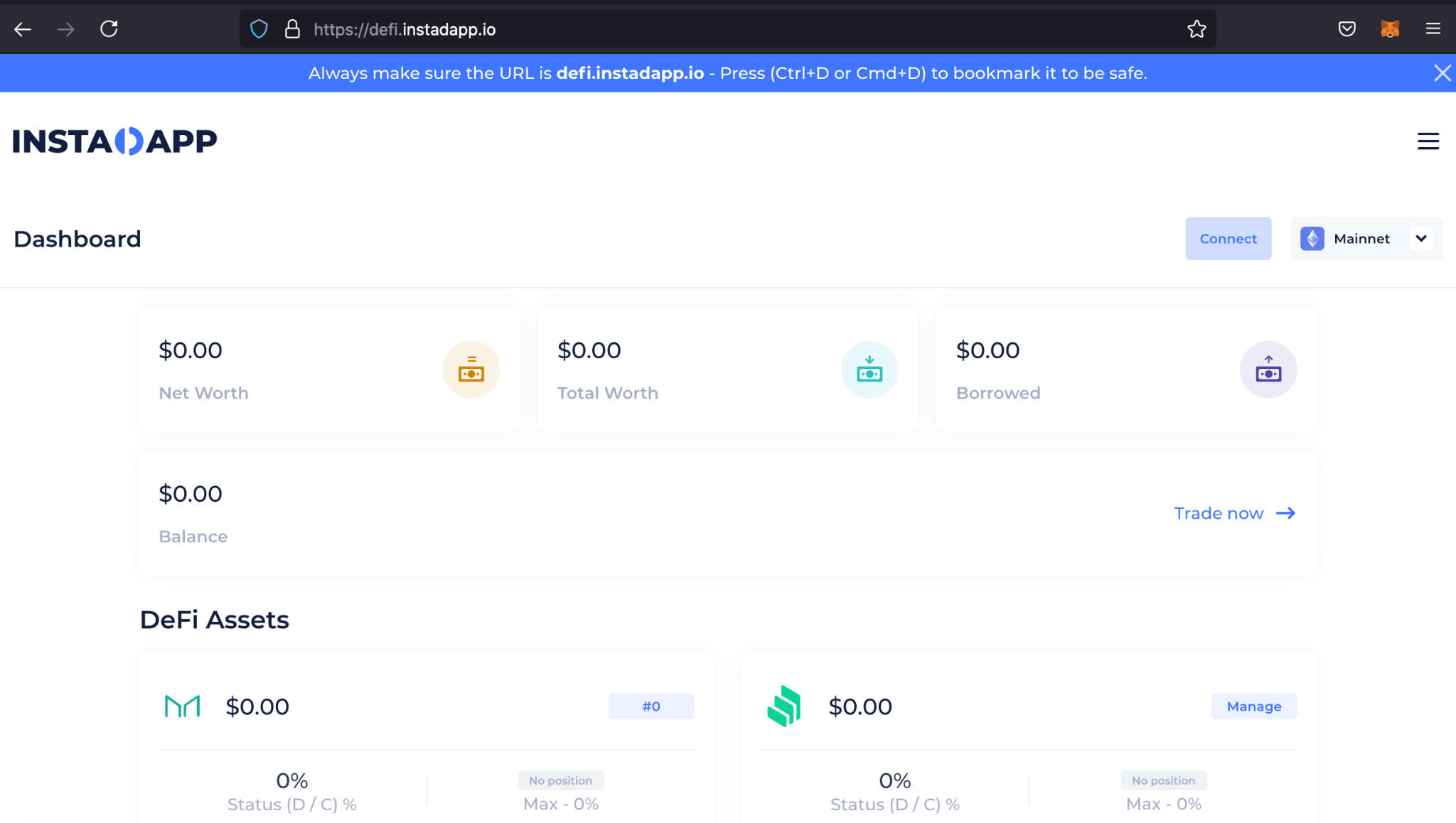The image size is (1456, 823).
Task: Bookmark page with the star icon
Action: coord(1197,29)
